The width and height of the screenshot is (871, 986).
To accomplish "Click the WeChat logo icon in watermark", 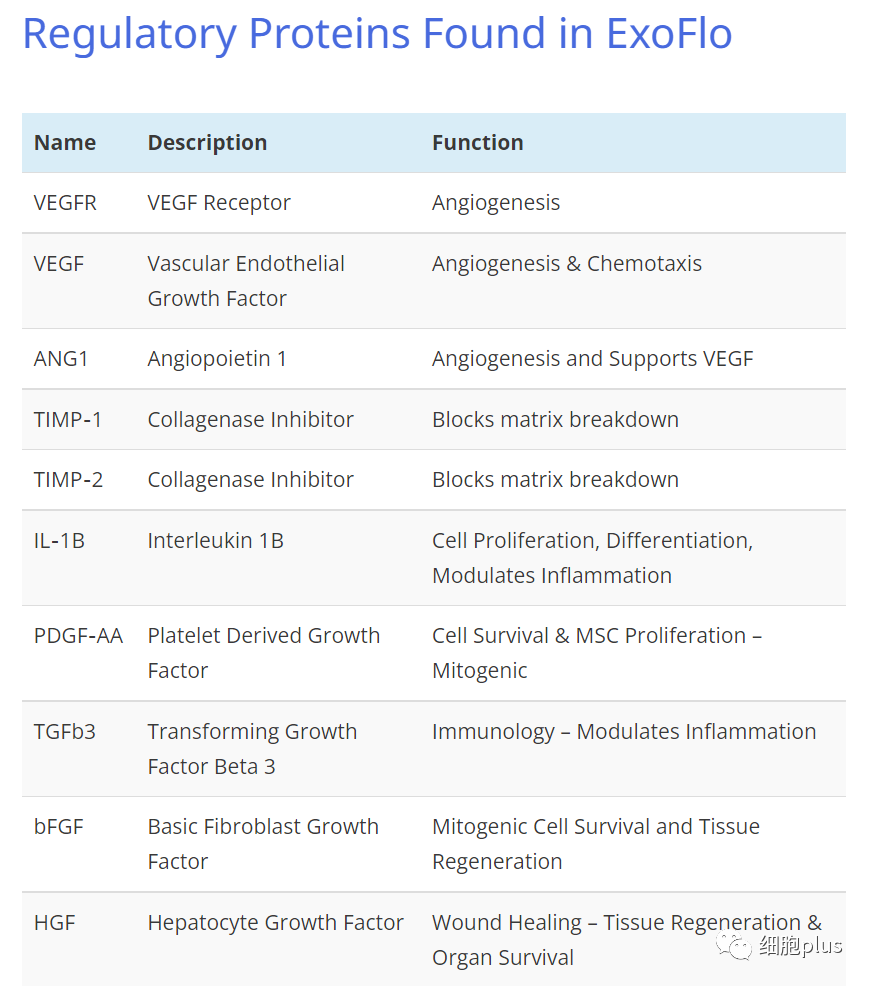I will (734, 946).
